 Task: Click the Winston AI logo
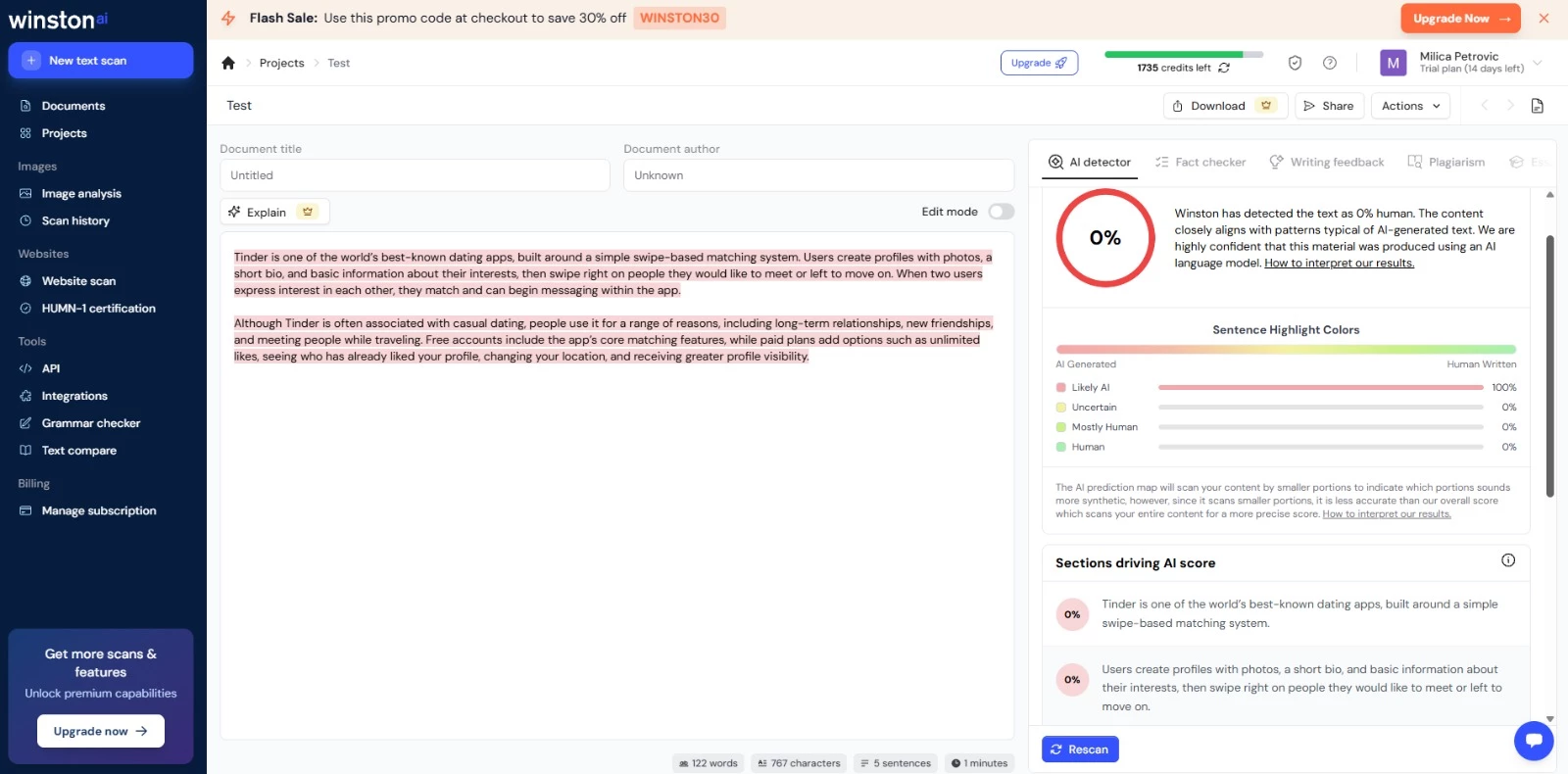click(x=59, y=20)
